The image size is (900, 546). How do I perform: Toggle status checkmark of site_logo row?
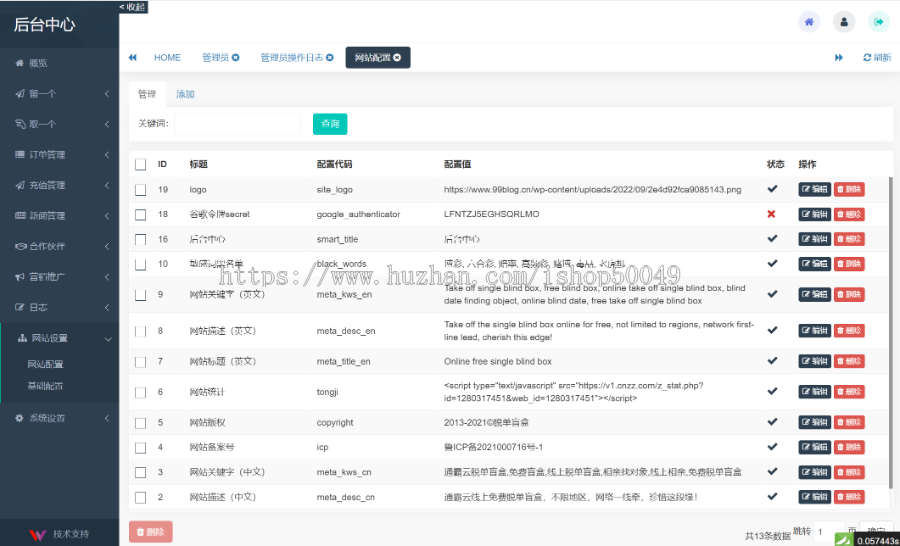[x=773, y=189]
